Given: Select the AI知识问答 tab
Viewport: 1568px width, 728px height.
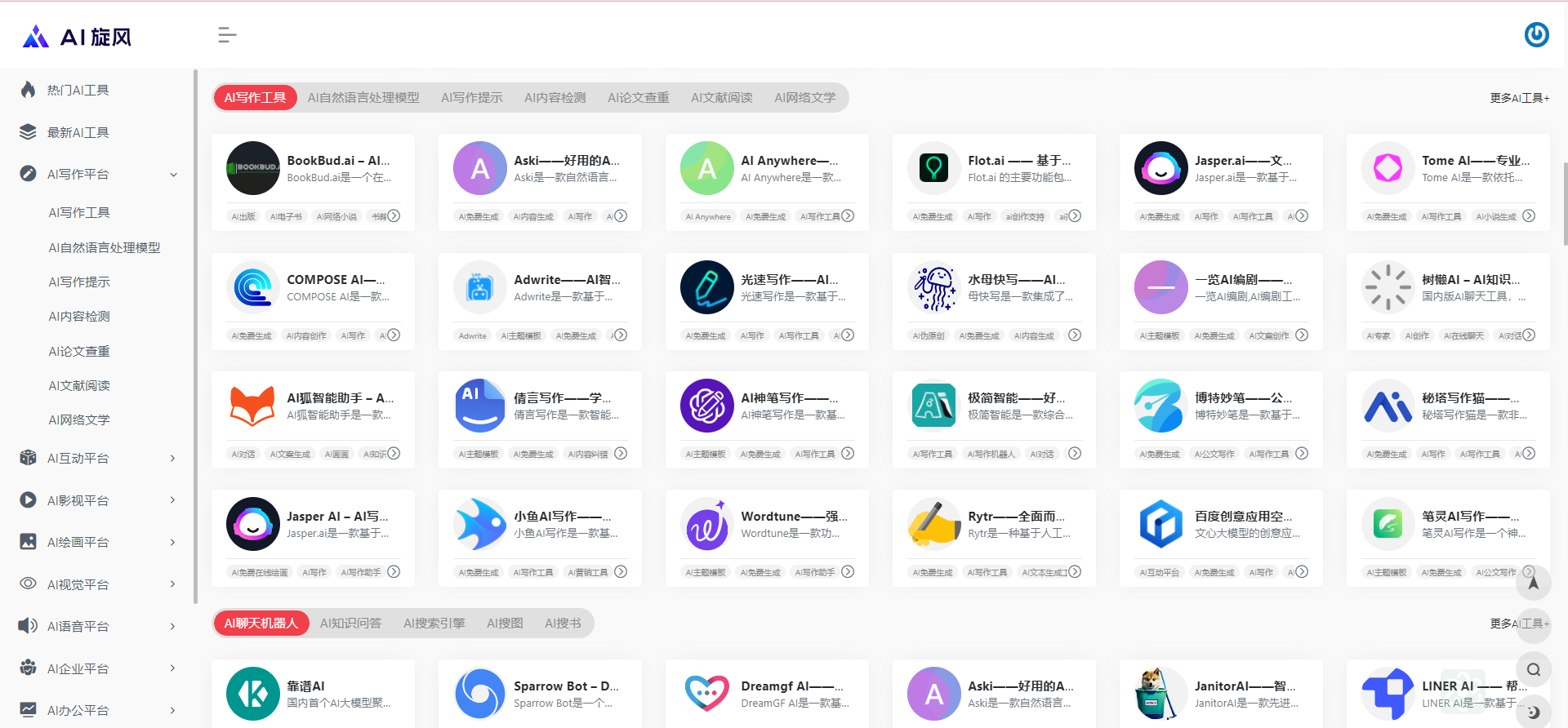Looking at the screenshot, I should pos(351,624).
